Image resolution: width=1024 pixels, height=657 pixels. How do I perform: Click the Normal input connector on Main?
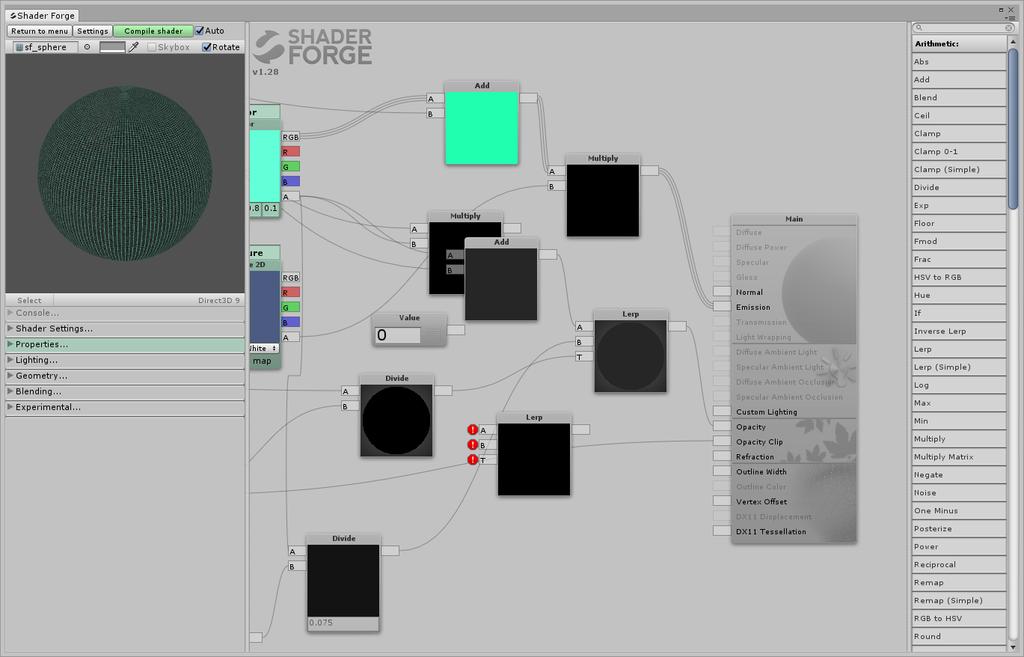pyautogui.click(x=722, y=291)
